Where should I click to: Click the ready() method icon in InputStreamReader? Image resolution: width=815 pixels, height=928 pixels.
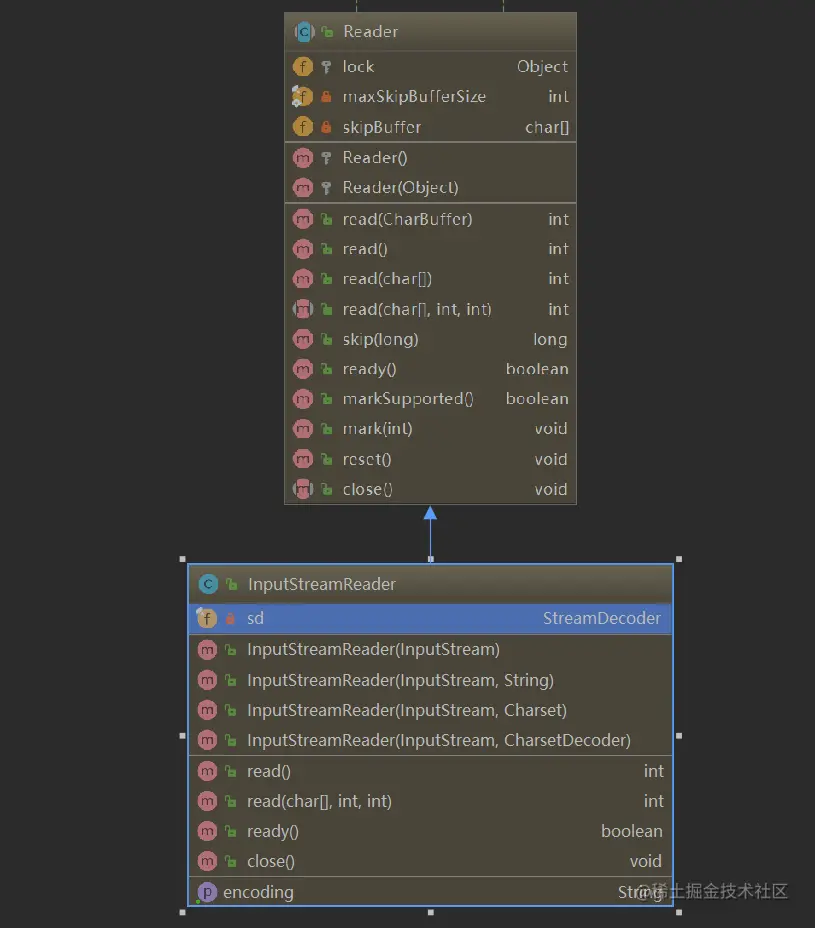207,831
